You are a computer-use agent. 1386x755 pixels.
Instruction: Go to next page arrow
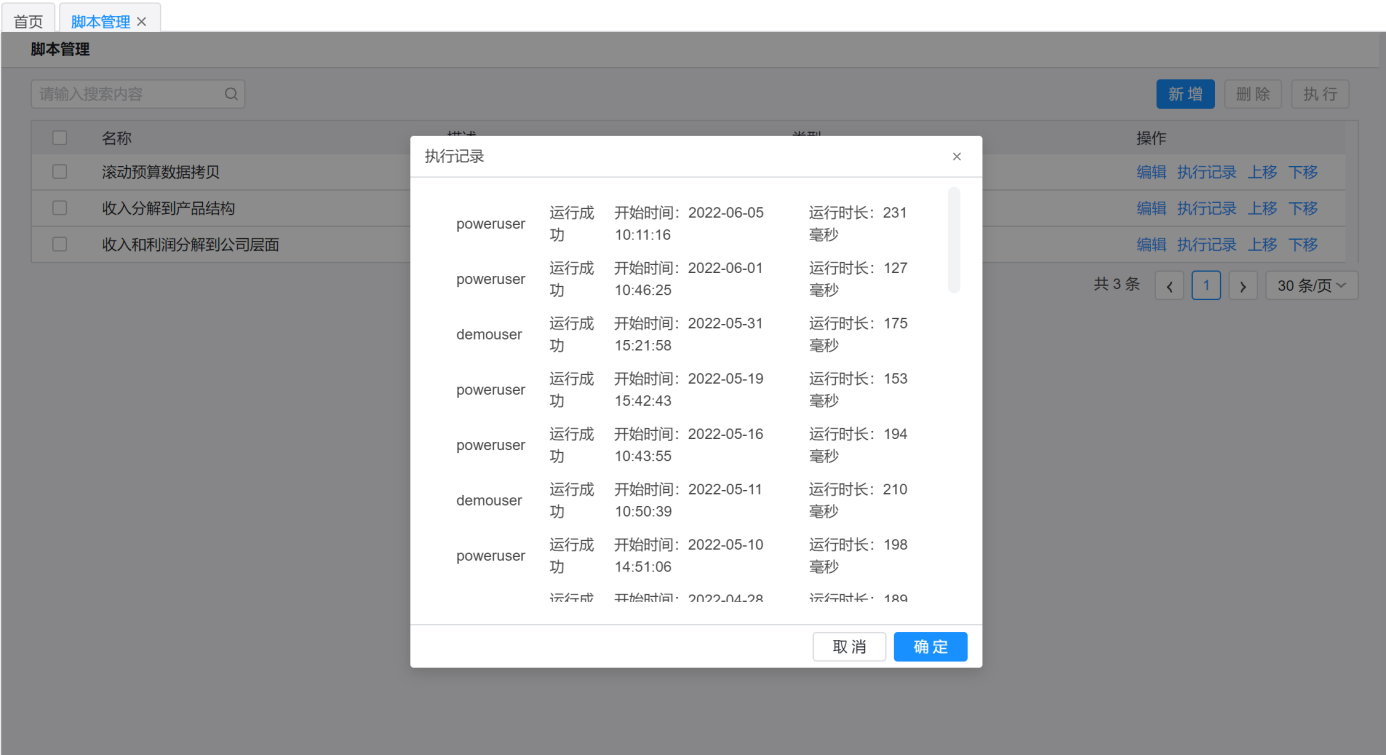click(1242, 286)
